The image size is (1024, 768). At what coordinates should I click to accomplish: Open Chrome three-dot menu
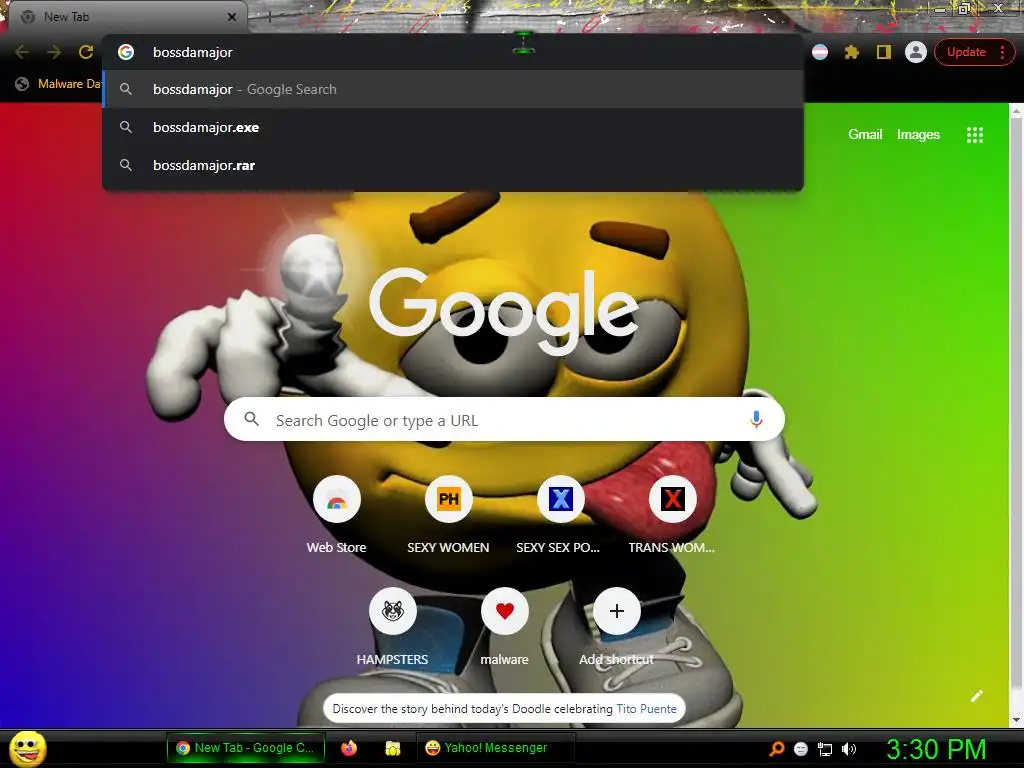pos(1002,52)
